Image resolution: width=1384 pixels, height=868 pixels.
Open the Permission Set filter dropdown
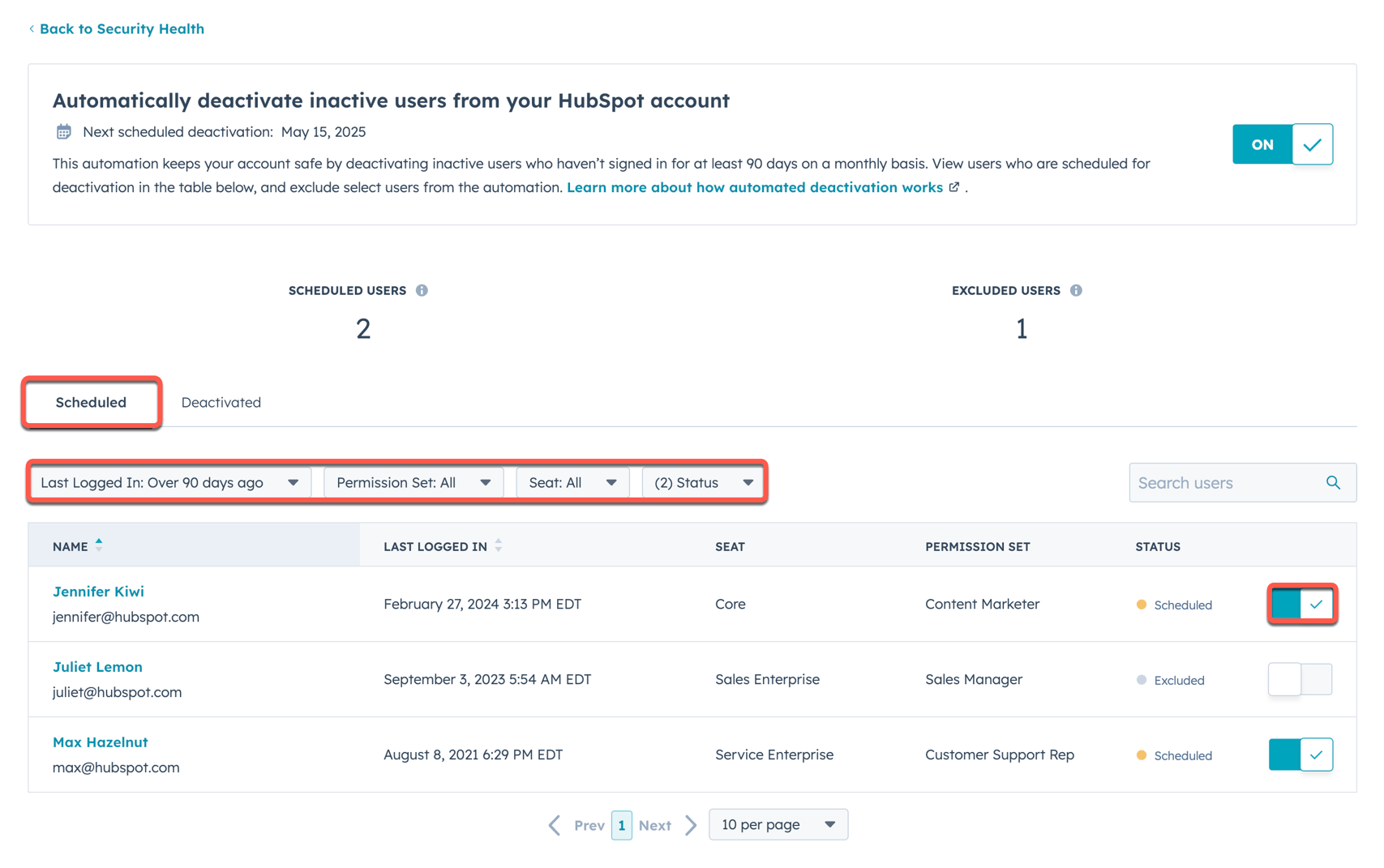(412, 482)
